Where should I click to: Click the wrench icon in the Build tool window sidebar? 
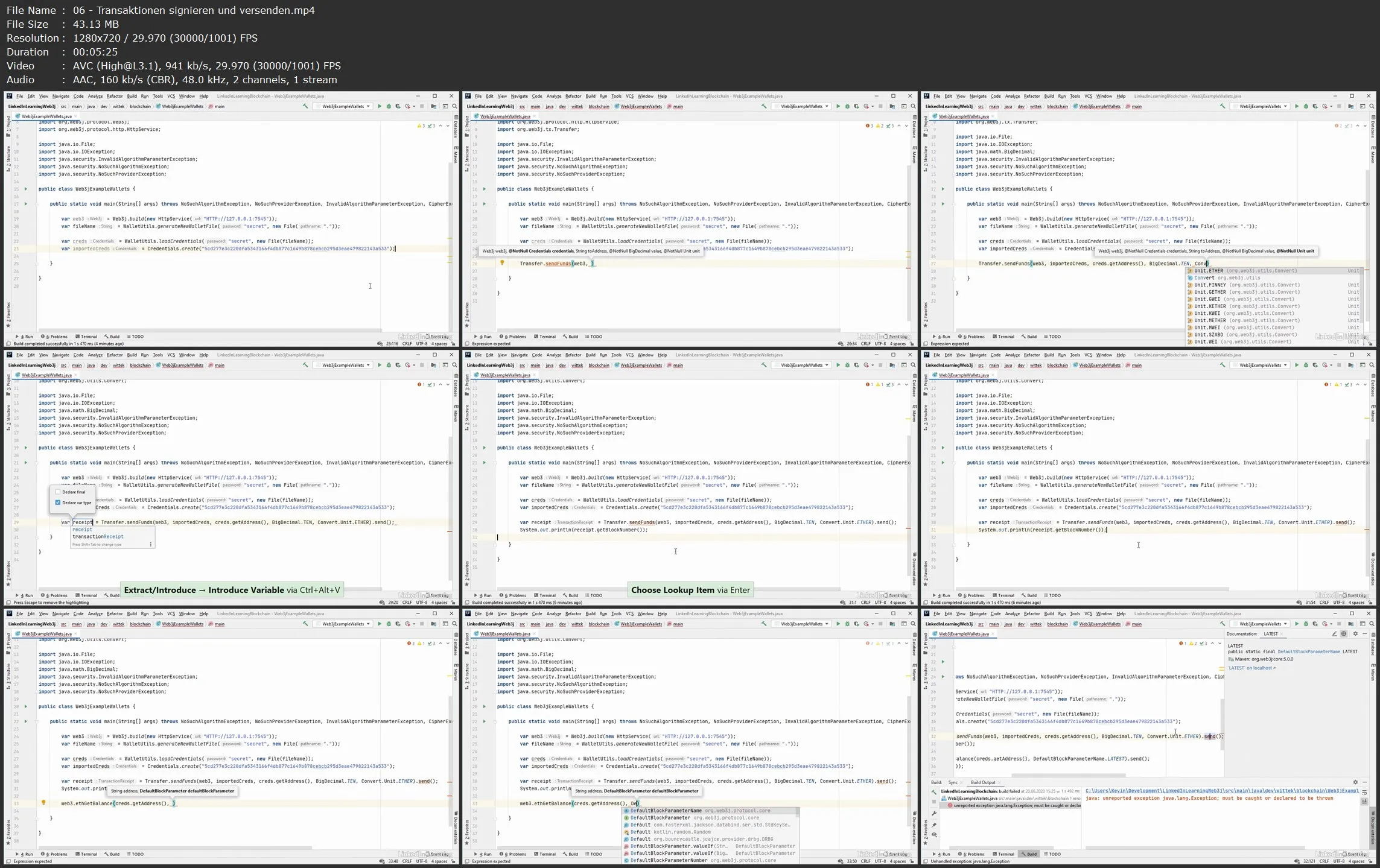(x=934, y=814)
